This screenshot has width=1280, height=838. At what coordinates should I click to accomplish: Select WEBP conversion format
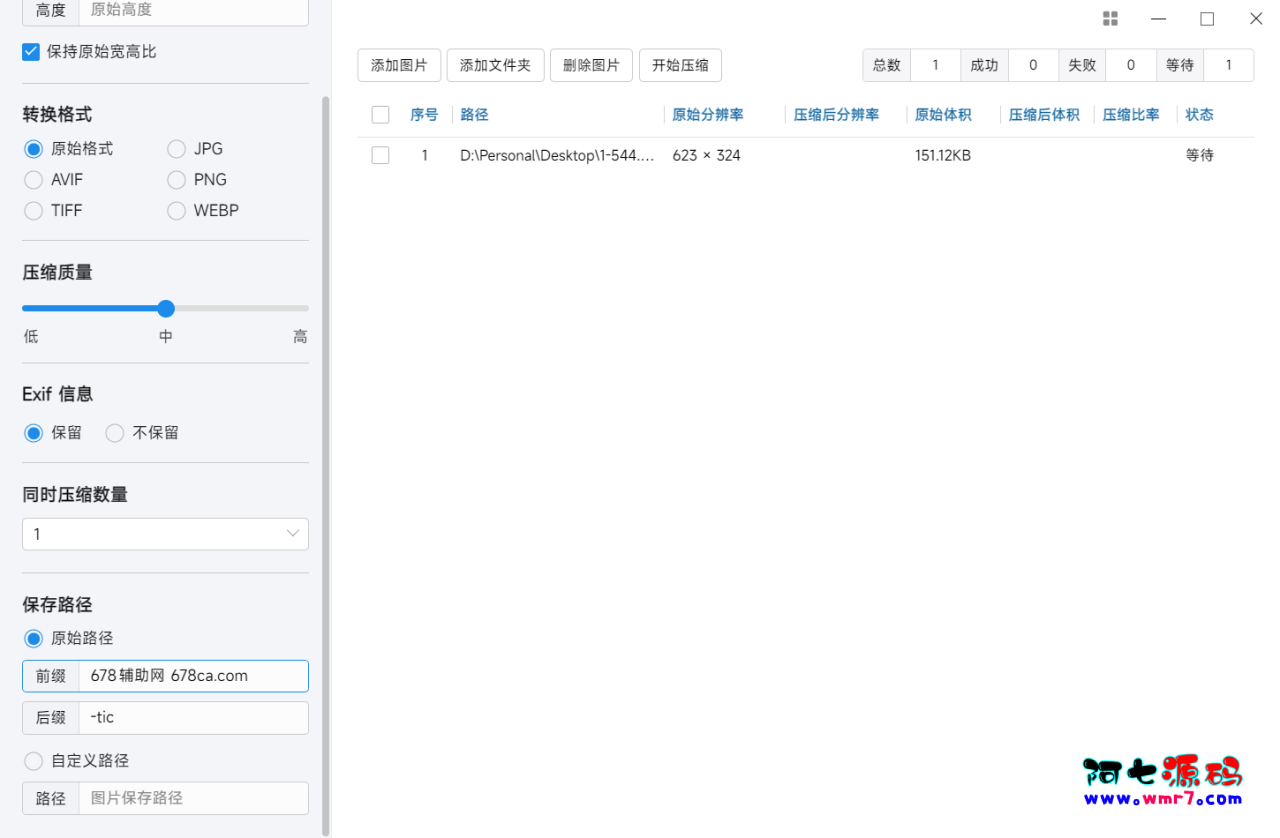pos(177,211)
